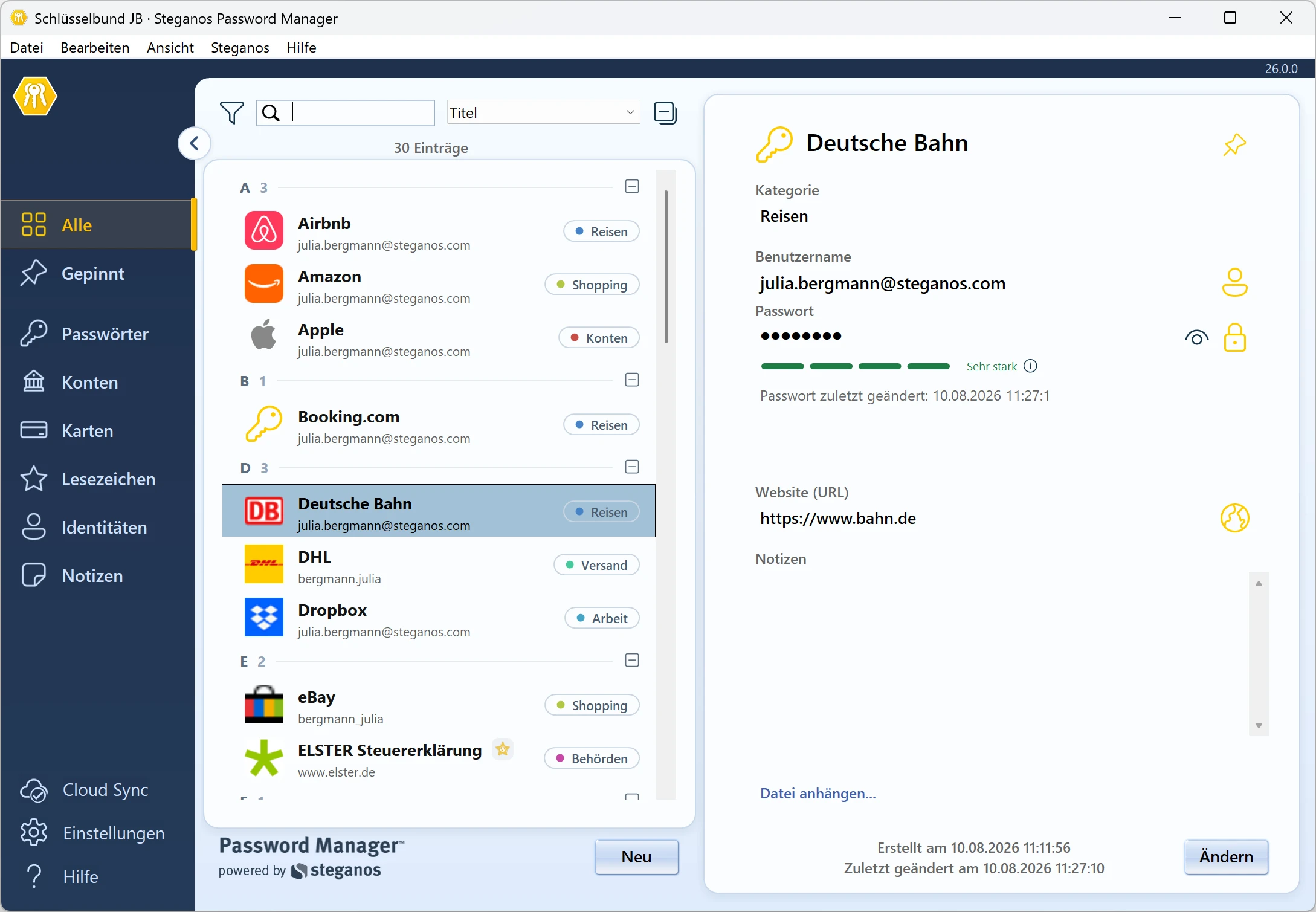Screen dimensions: 1316x912
Task: Click Reisen tag on Airbnb
Action: [601, 231]
